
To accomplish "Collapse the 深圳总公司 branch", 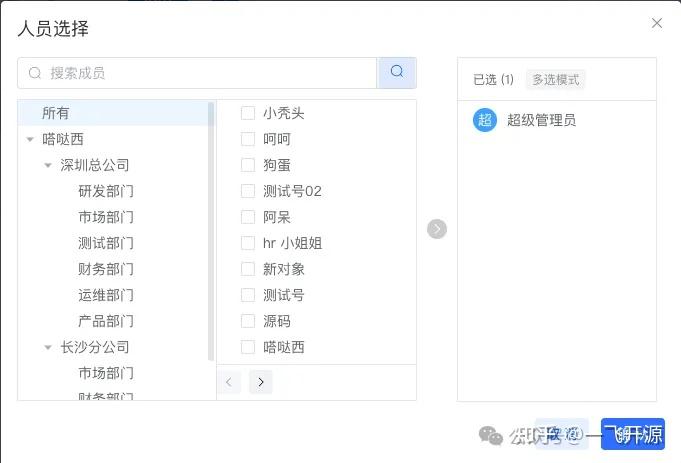I will click(x=48, y=165).
